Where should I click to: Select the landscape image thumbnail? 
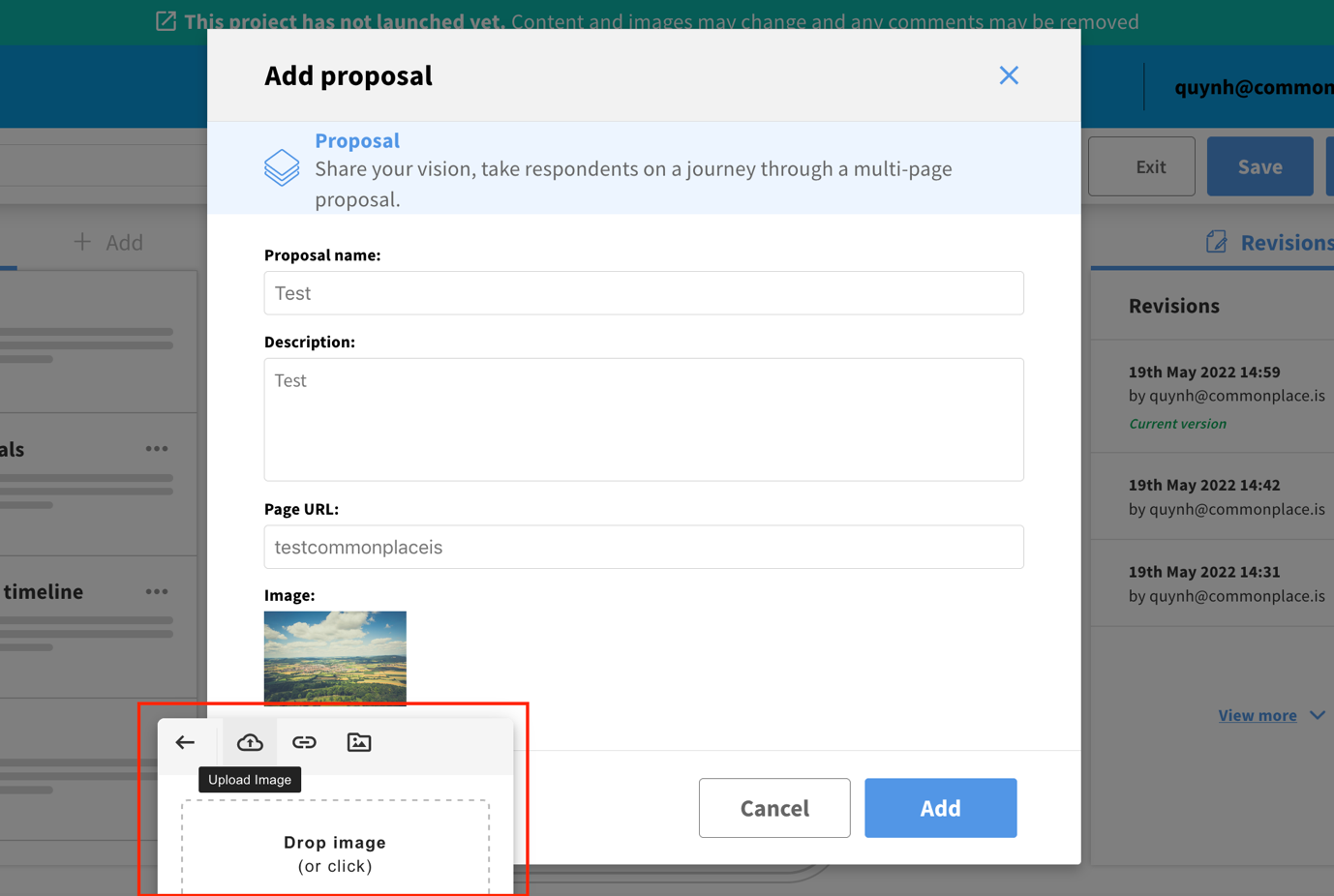pos(335,658)
